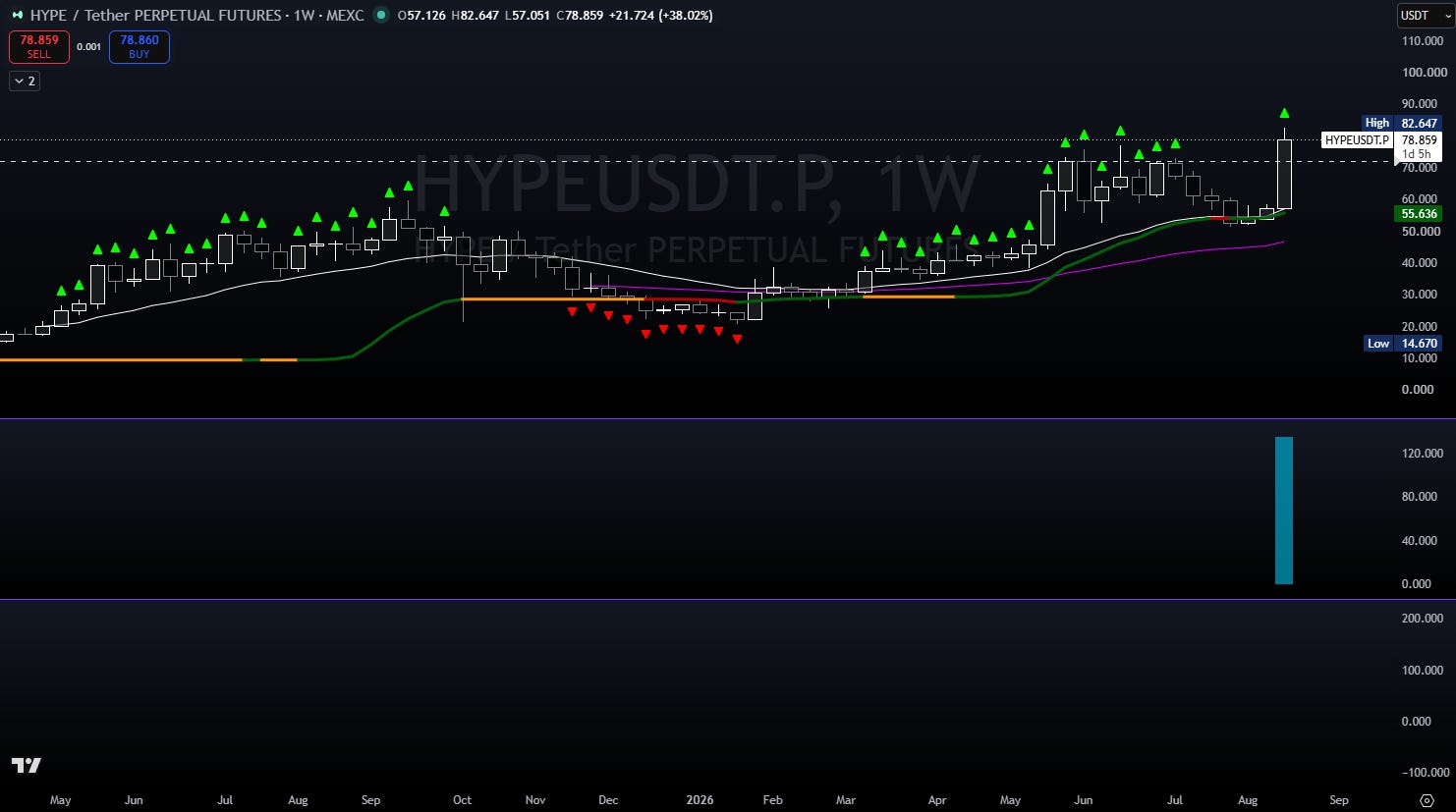
Task: Click the High label on the price scale
Action: click(1377, 124)
